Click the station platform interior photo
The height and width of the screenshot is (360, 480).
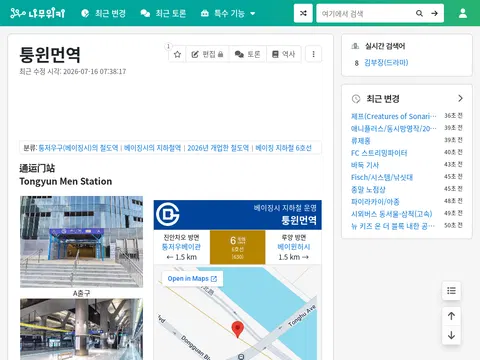[x=82, y=329]
